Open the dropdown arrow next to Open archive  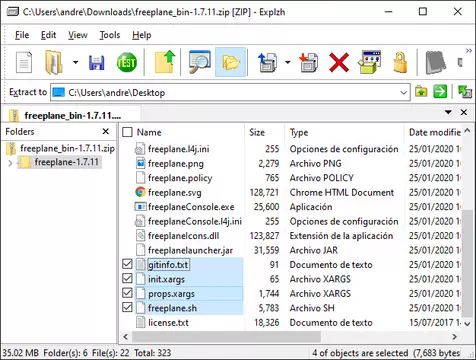[x=76, y=62]
